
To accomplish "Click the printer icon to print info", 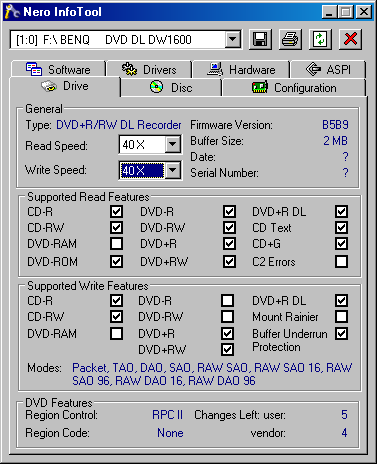I will [290, 40].
